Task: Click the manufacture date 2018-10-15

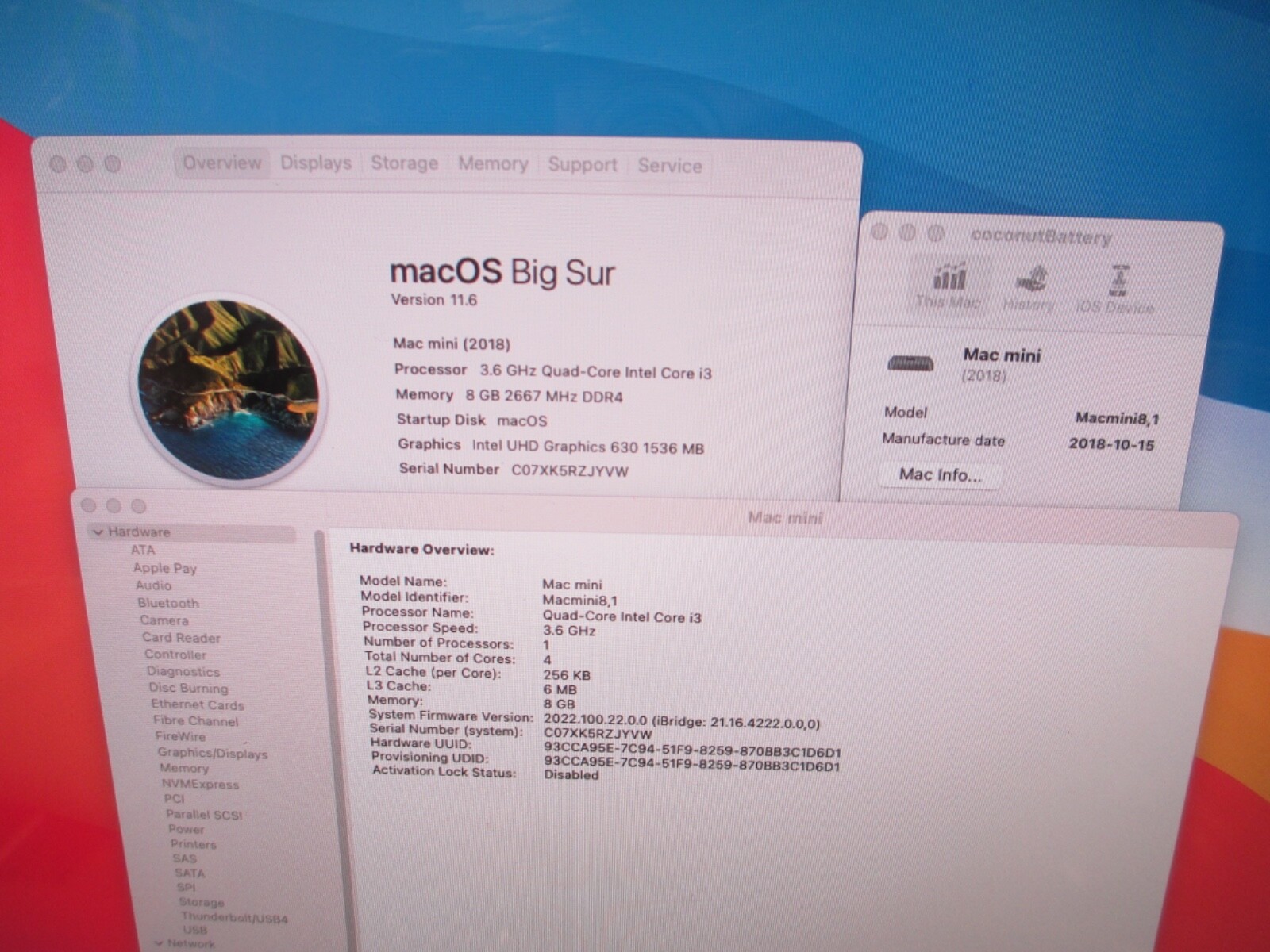Action: pyautogui.click(x=1111, y=443)
